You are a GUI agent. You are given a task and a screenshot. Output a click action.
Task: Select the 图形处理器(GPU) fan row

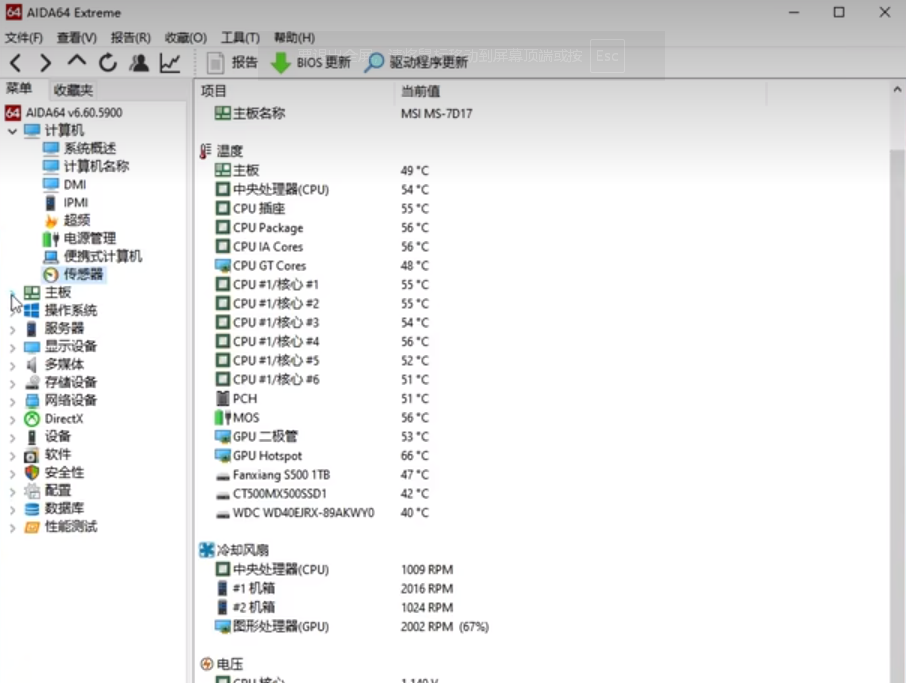pos(351,626)
